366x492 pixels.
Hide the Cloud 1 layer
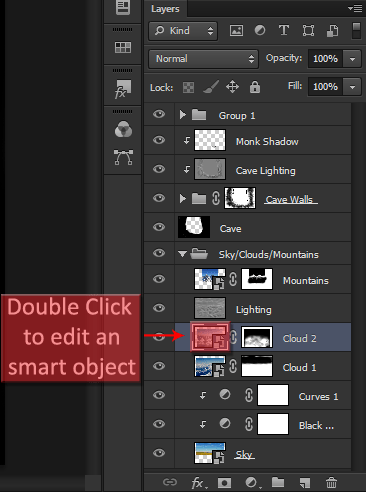click(159, 366)
